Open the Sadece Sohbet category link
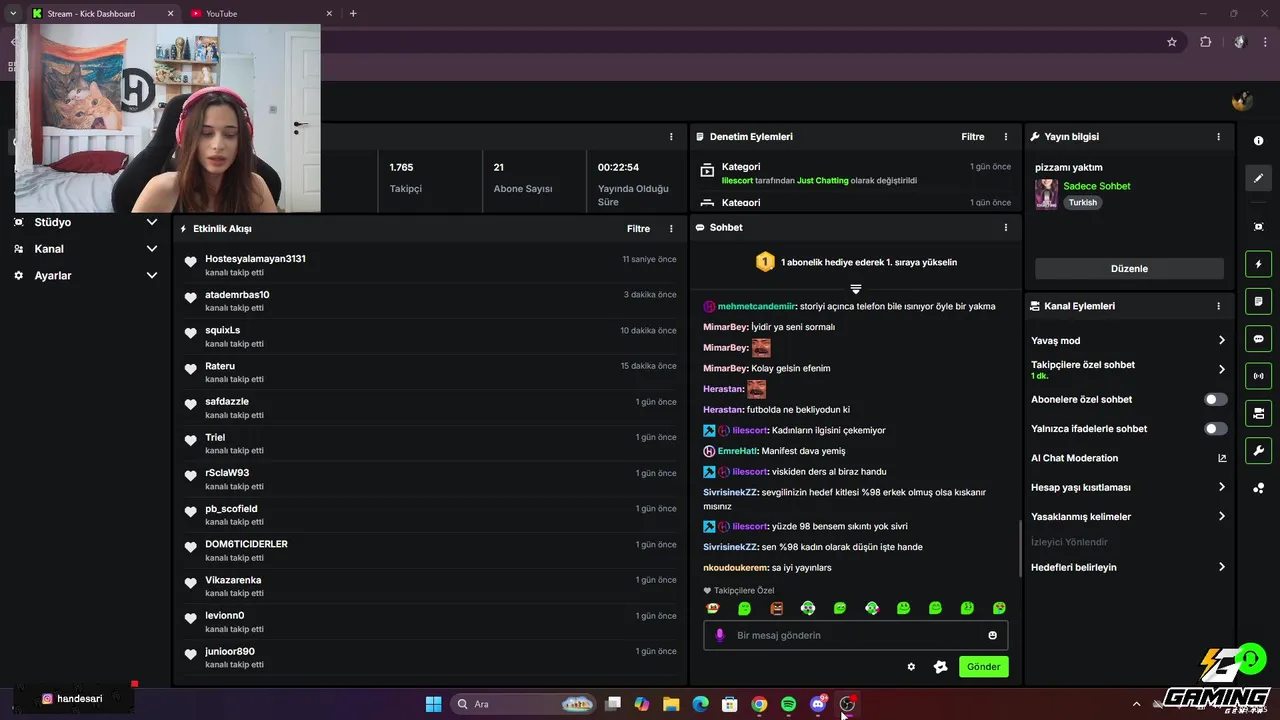This screenshot has height=720, width=1280. click(1097, 186)
